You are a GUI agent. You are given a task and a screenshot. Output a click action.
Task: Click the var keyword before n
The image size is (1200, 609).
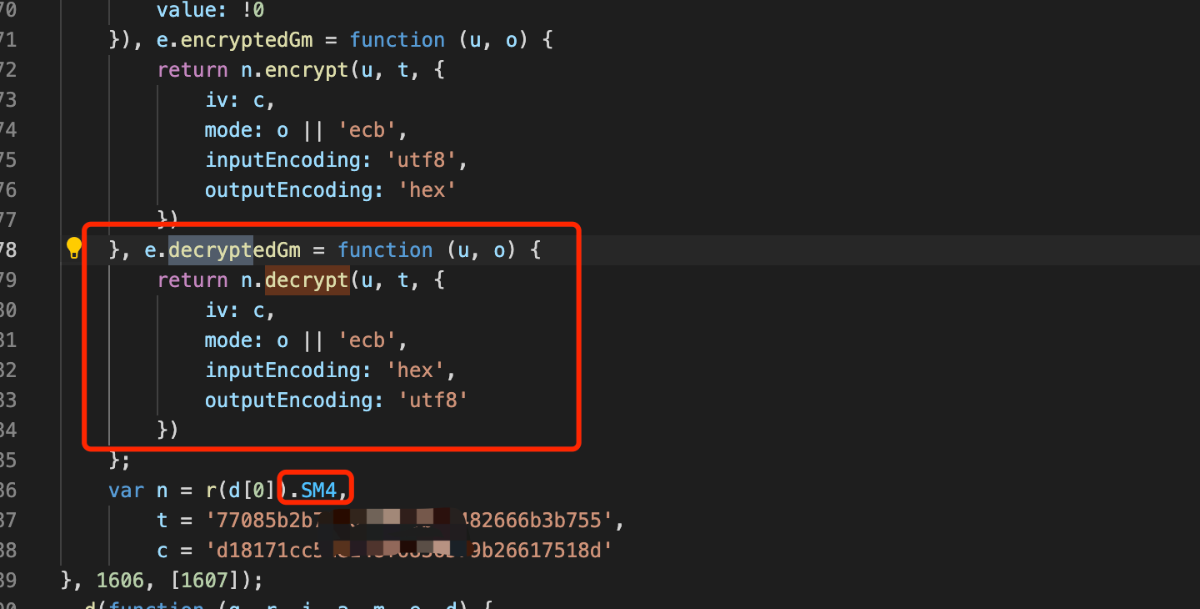126,490
